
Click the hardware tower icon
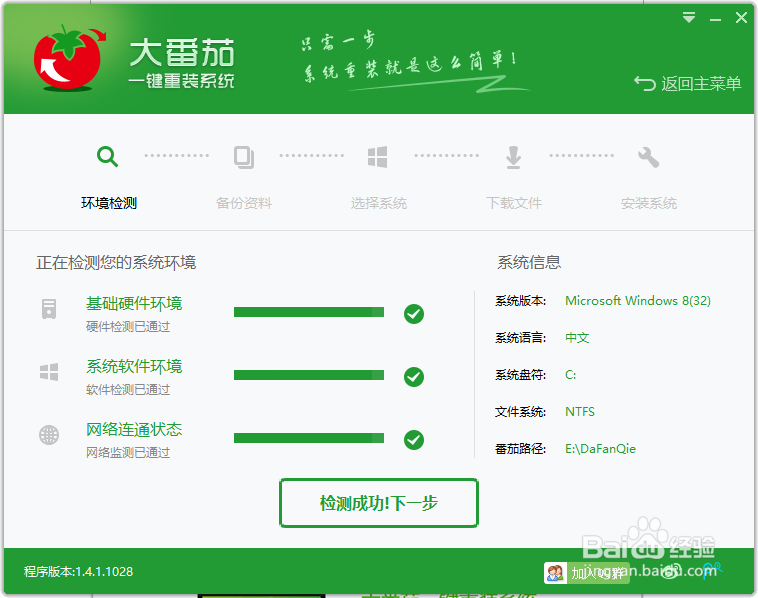coord(49,309)
